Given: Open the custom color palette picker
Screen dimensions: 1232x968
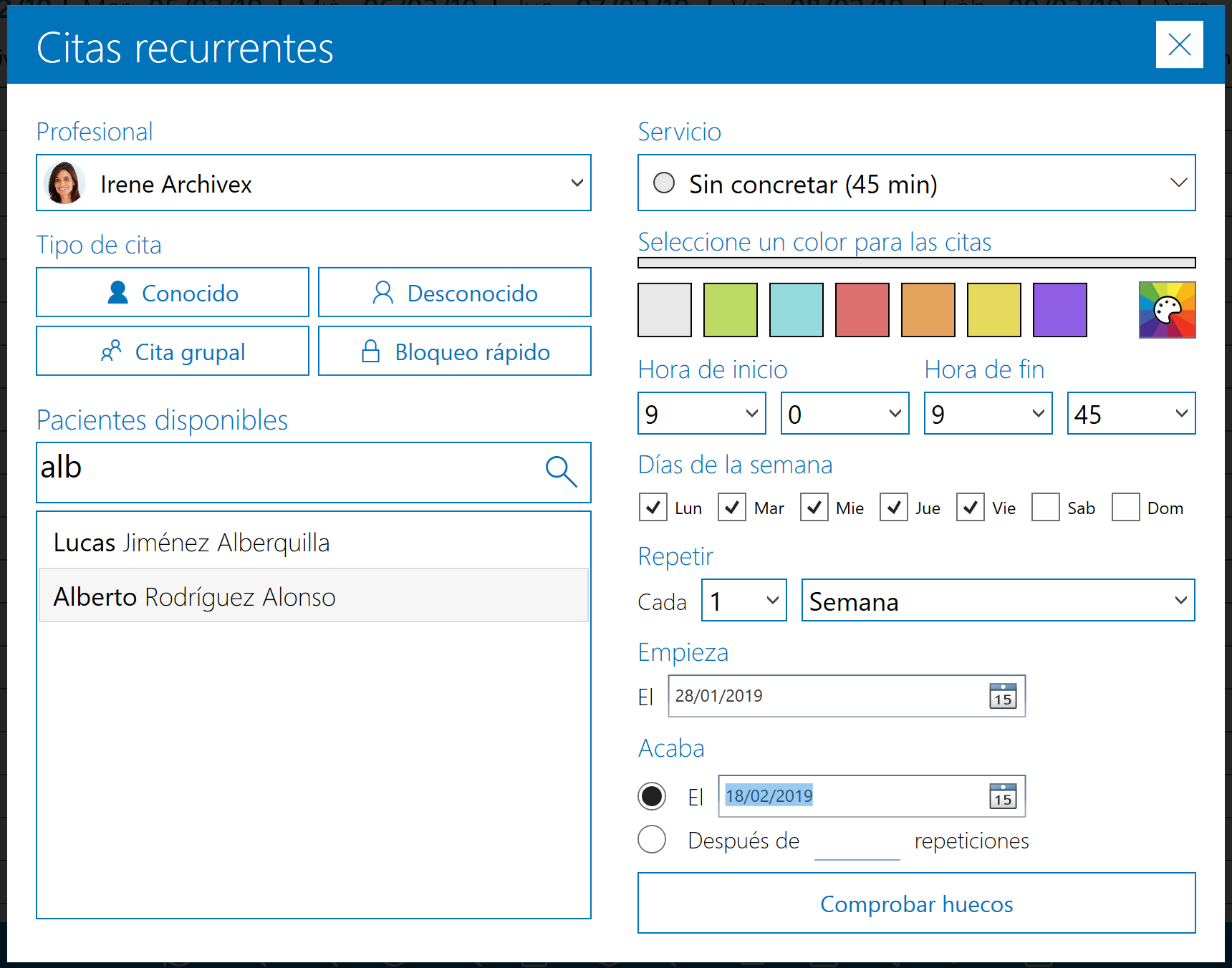Looking at the screenshot, I should [x=1167, y=309].
